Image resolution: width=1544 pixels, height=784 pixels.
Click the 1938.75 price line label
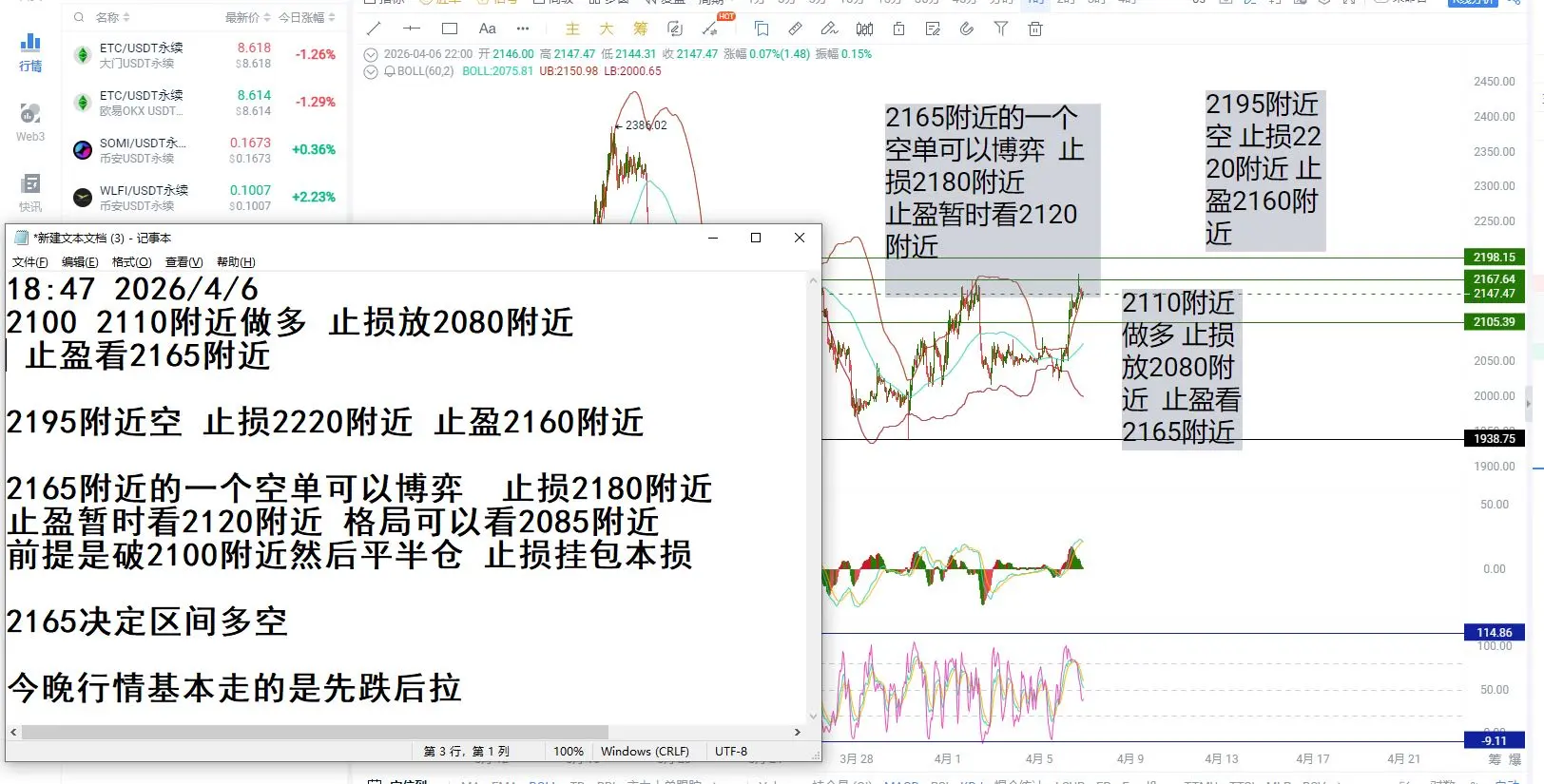click(1494, 439)
